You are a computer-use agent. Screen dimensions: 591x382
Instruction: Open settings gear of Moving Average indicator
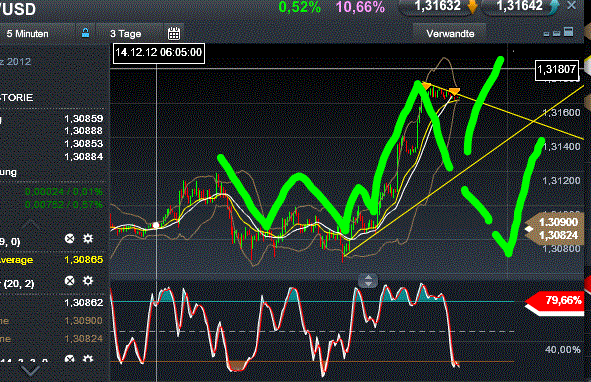pos(88,238)
